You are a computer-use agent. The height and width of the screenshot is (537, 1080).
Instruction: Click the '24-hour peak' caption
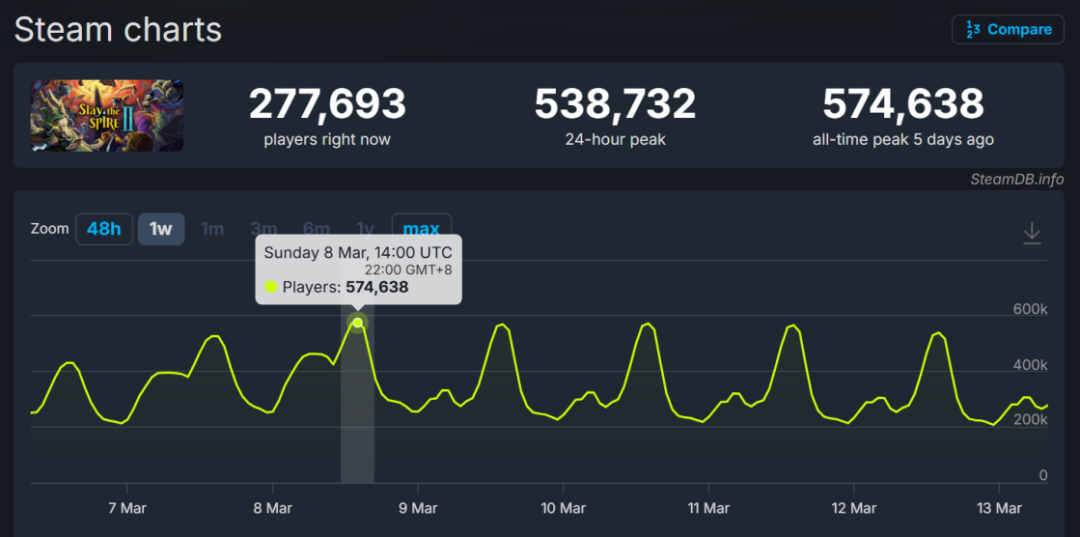[615, 140]
